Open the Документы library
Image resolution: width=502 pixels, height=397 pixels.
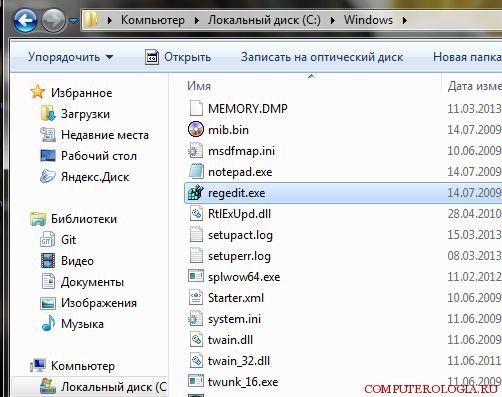92,282
